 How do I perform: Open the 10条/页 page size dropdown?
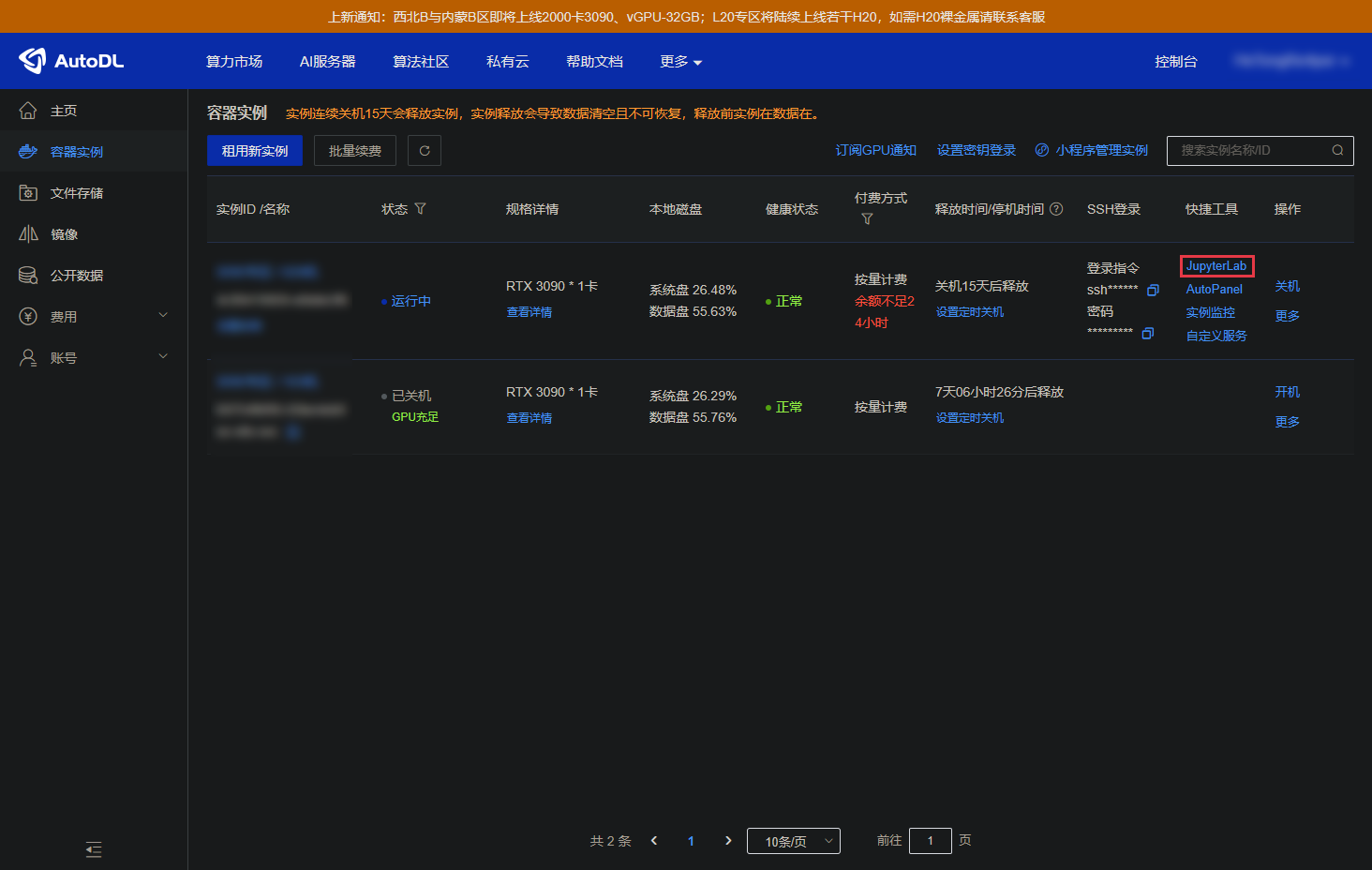(793, 841)
